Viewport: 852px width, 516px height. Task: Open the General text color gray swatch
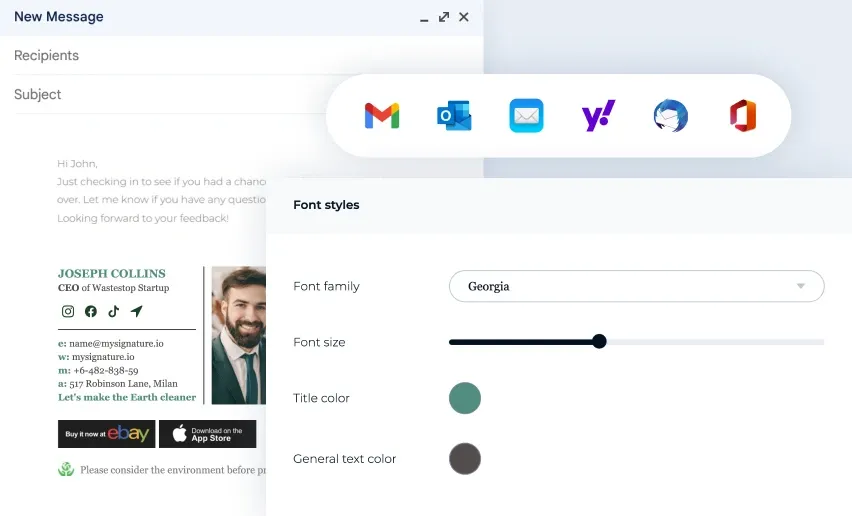pyautogui.click(x=465, y=459)
